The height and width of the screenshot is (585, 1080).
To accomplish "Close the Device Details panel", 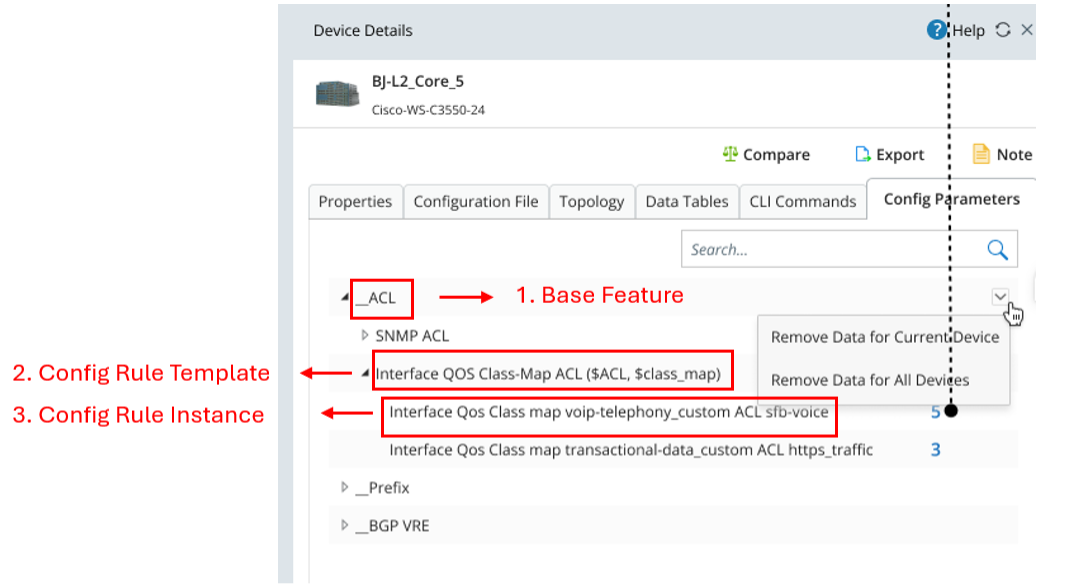I will 1027,30.
